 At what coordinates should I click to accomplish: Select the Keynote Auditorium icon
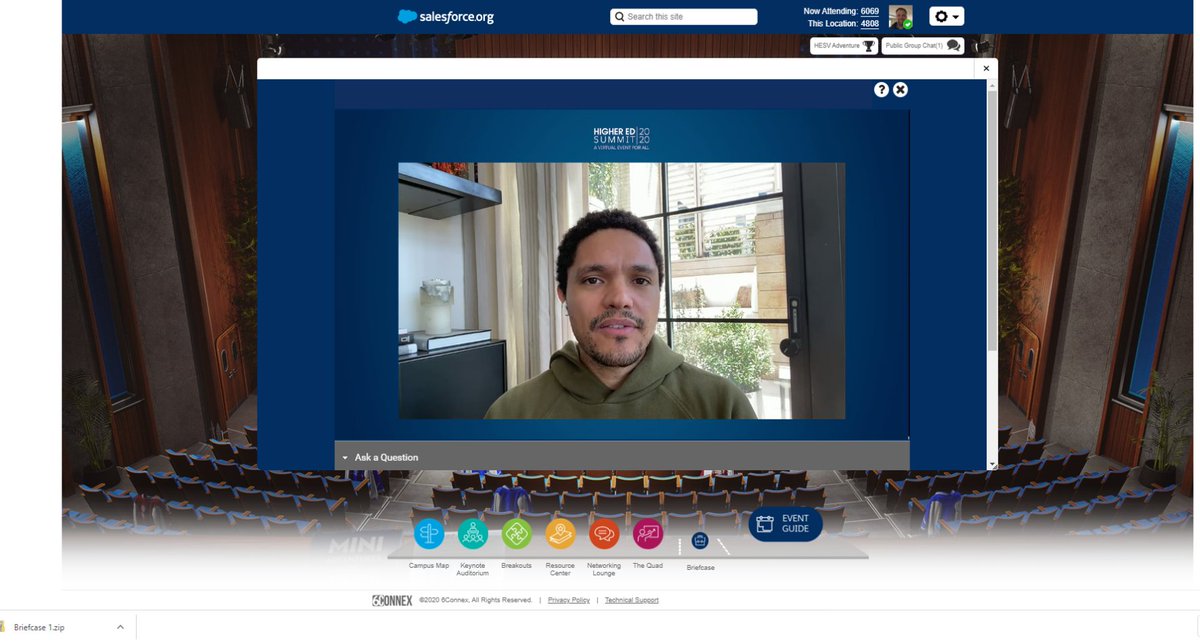tap(472, 533)
